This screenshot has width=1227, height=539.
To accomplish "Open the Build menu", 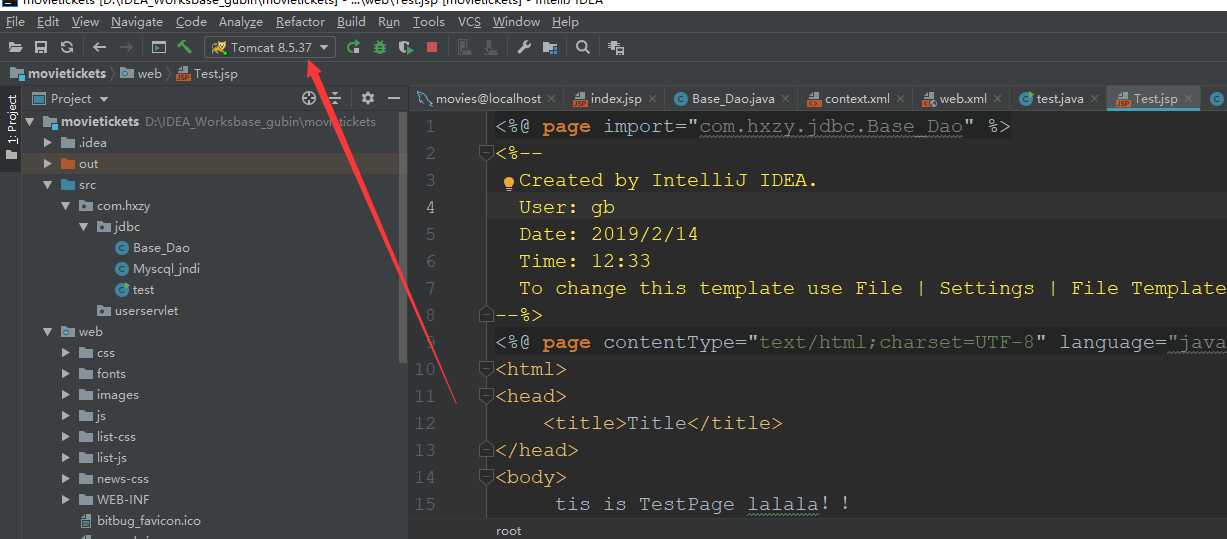I will tap(351, 21).
